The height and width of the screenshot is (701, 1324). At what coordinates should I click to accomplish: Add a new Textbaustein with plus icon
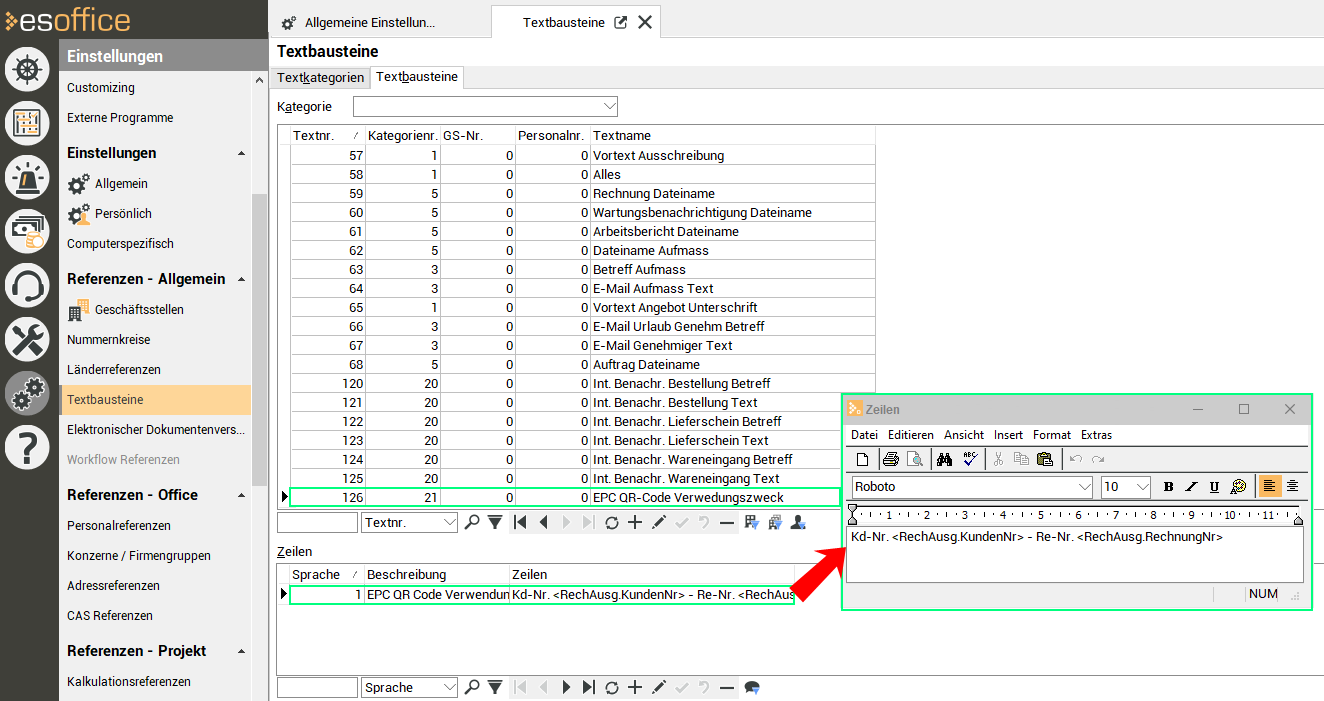point(635,522)
